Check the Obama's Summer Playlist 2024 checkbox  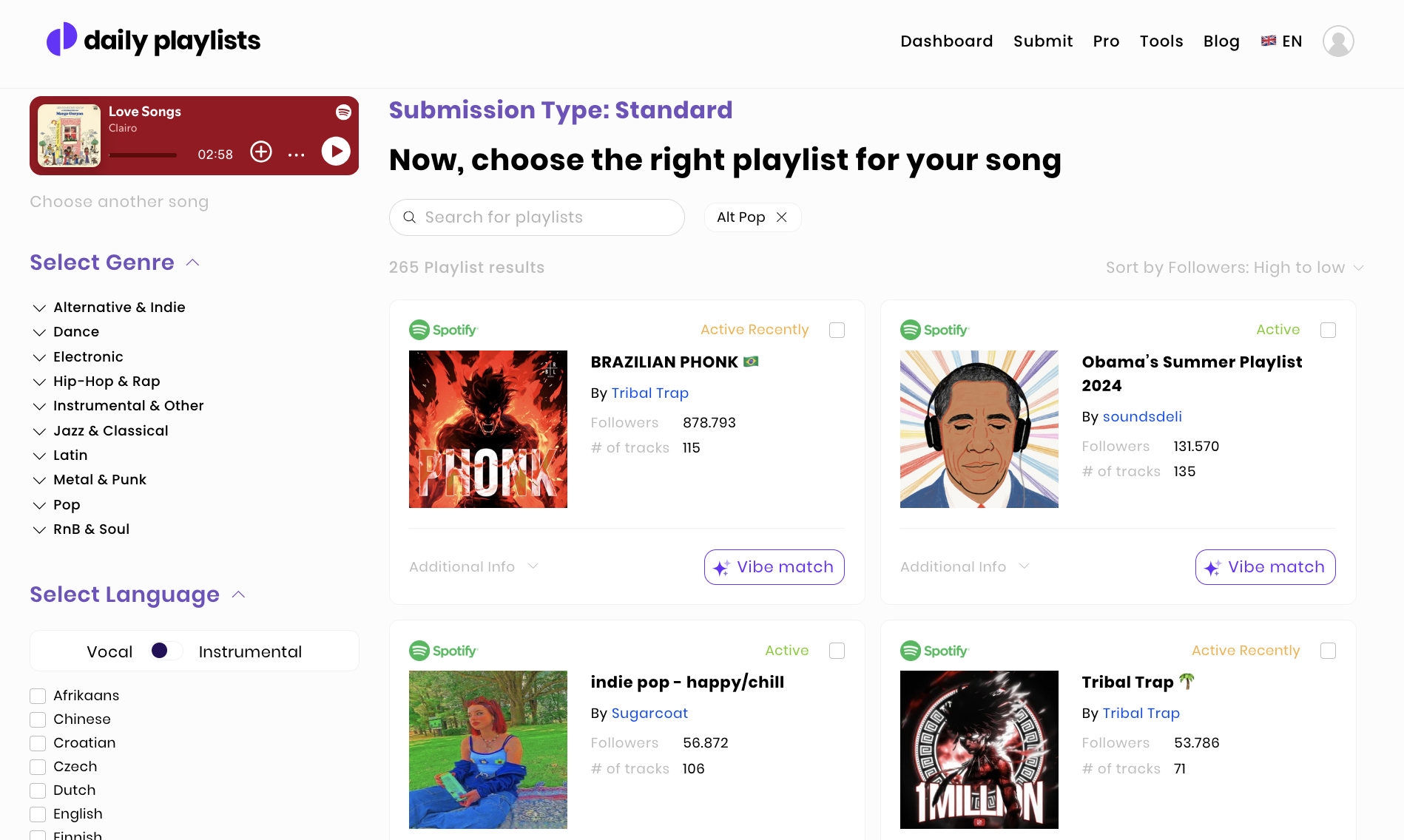pyautogui.click(x=1328, y=330)
